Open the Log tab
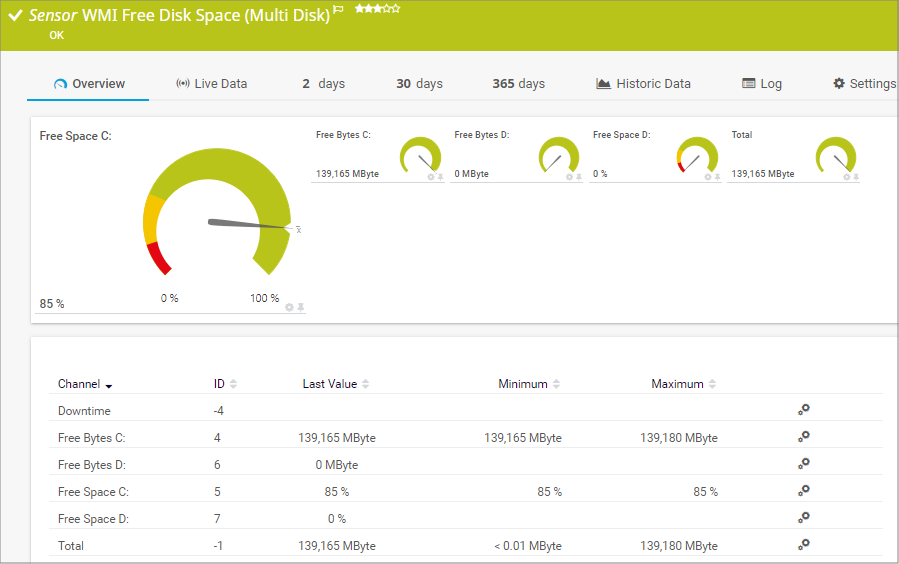The width and height of the screenshot is (899, 564). (x=762, y=84)
